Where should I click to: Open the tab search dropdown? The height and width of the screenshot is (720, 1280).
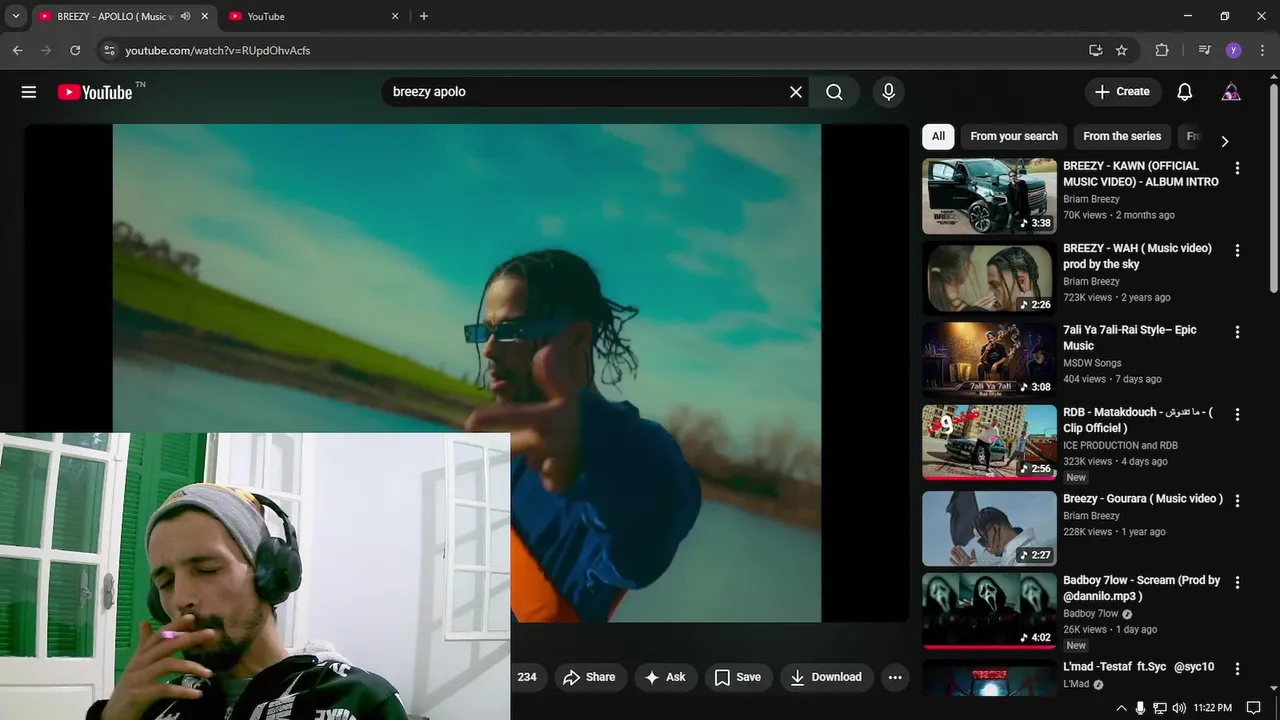[15, 16]
